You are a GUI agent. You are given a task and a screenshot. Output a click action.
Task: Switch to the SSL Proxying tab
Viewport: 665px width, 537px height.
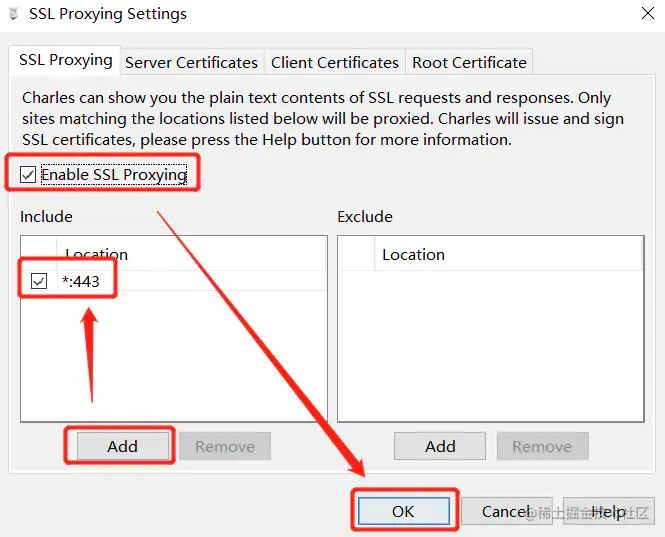65,61
